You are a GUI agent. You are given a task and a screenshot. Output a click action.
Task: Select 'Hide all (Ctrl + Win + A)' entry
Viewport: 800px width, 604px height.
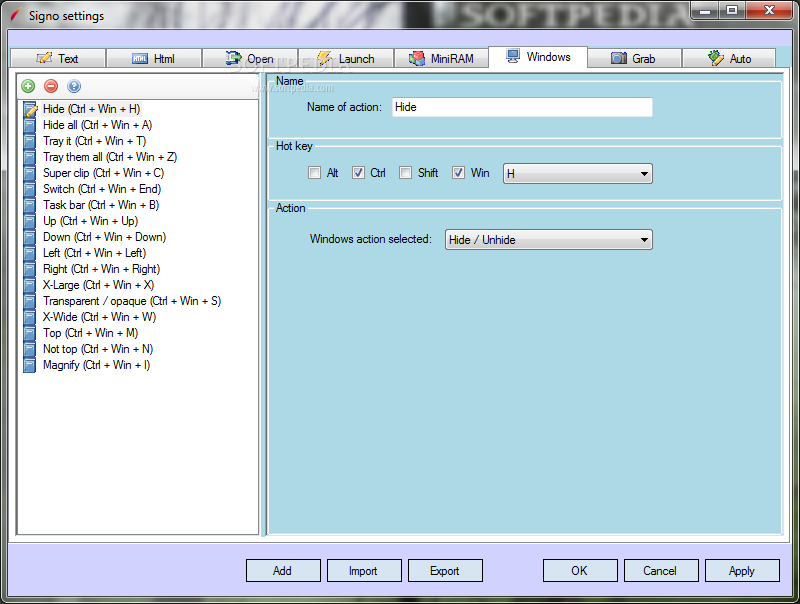[x=97, y=125]
